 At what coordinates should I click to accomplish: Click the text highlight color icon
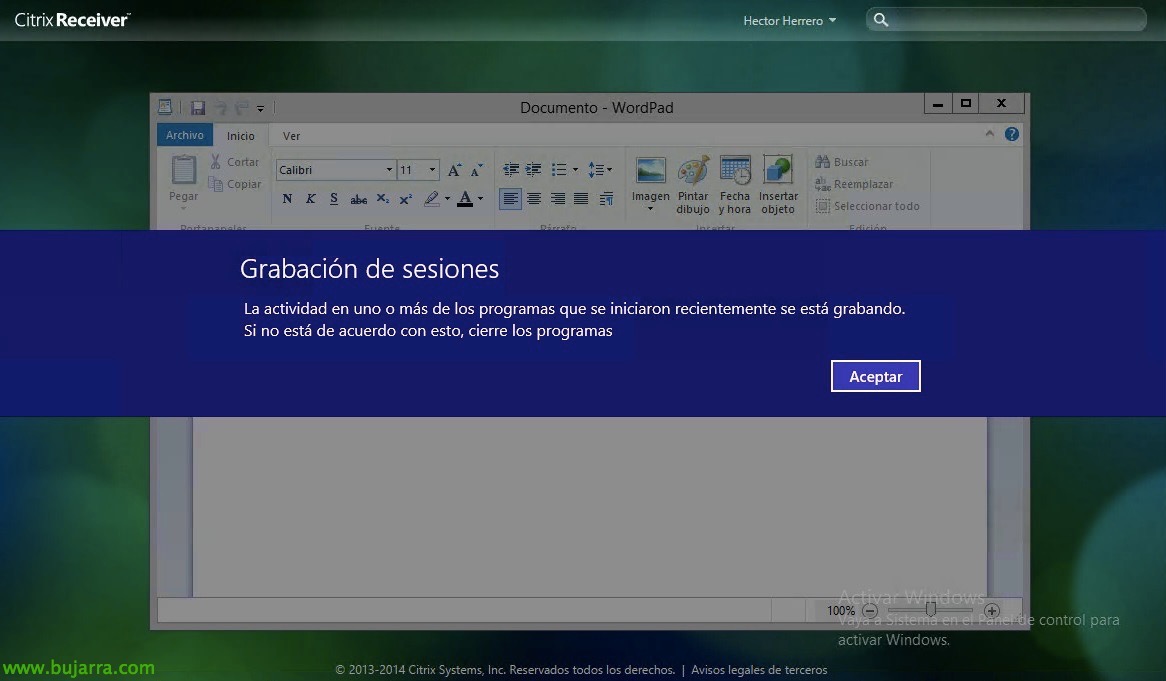click(431, 199)
